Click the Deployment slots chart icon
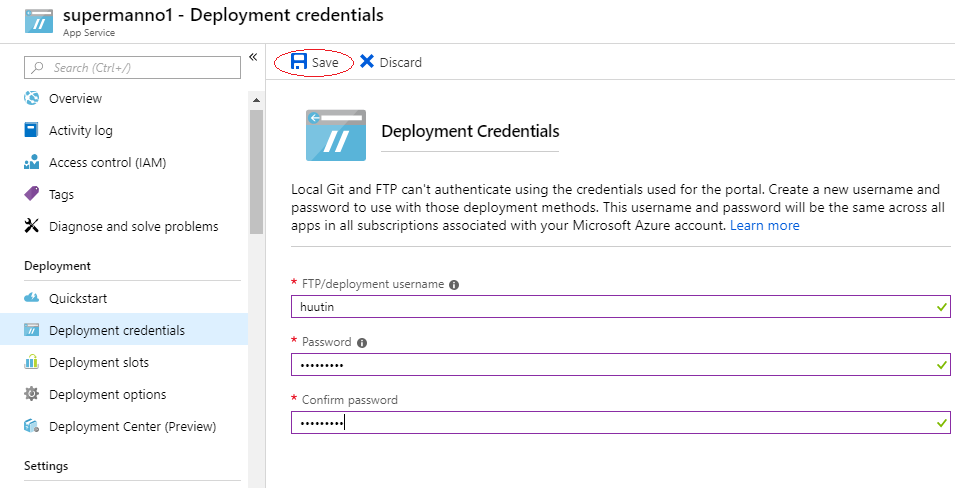955x488 pixels. pyautogui.click(x=31, y=362)
